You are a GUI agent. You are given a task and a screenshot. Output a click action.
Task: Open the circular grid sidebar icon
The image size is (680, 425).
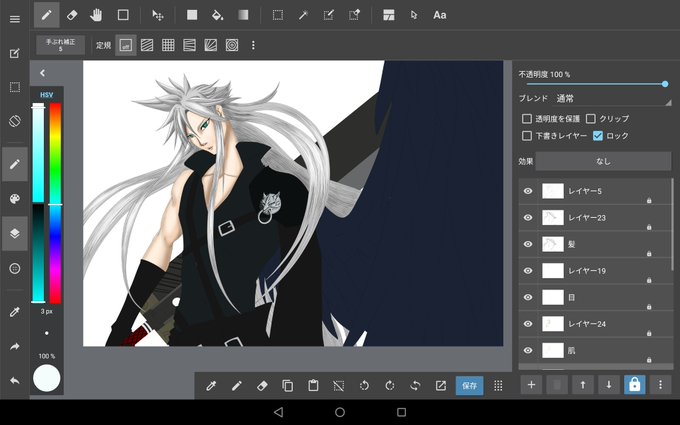point(15,268)
